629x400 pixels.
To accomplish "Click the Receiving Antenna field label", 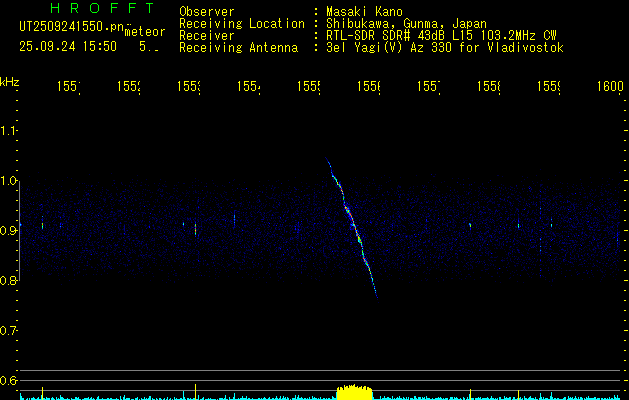I will (238, 47).
